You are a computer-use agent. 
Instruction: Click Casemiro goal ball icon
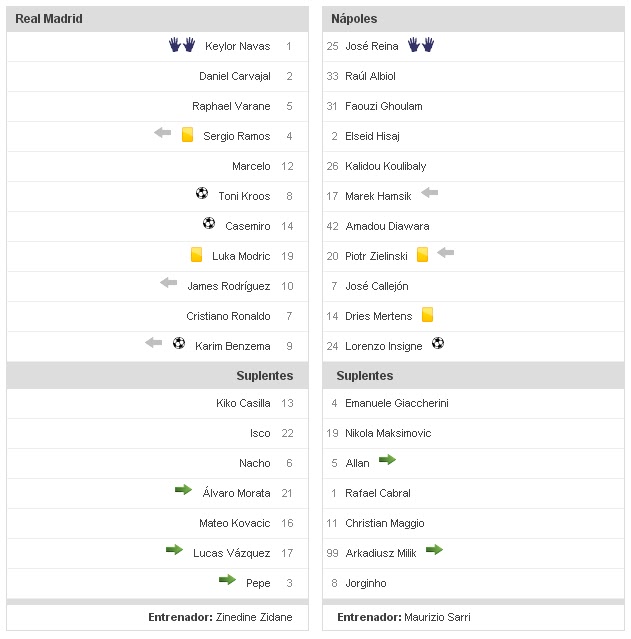[209, 224]
